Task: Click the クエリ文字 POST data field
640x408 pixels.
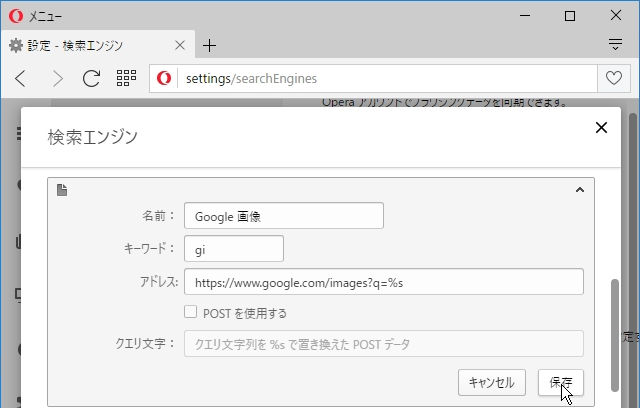Action: [x=384, y=344]
